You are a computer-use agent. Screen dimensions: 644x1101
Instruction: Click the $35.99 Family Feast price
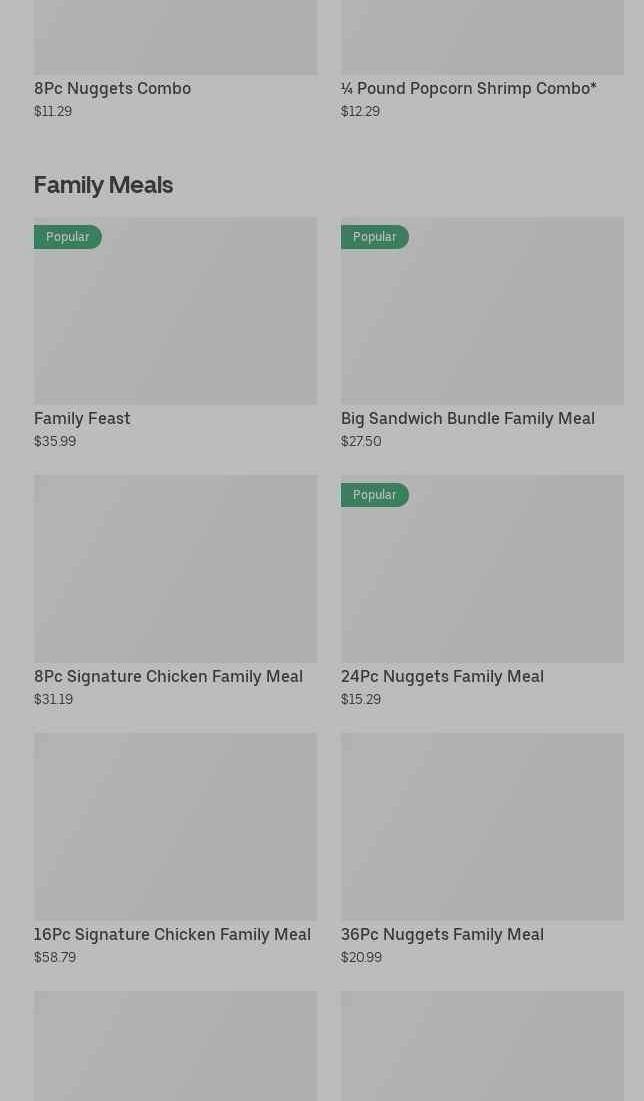coord(55,441)
